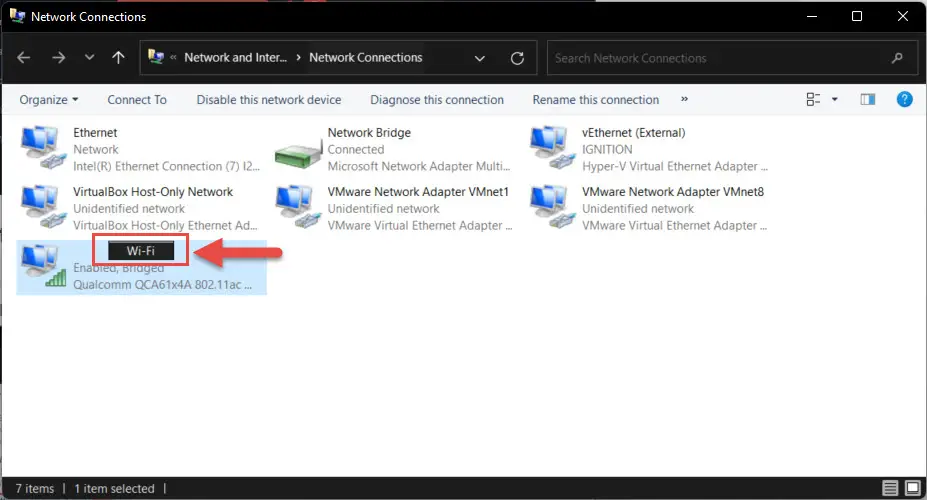Click the Search Network Connections field
This screenshot has height=500, width=927.
(732, 58)
